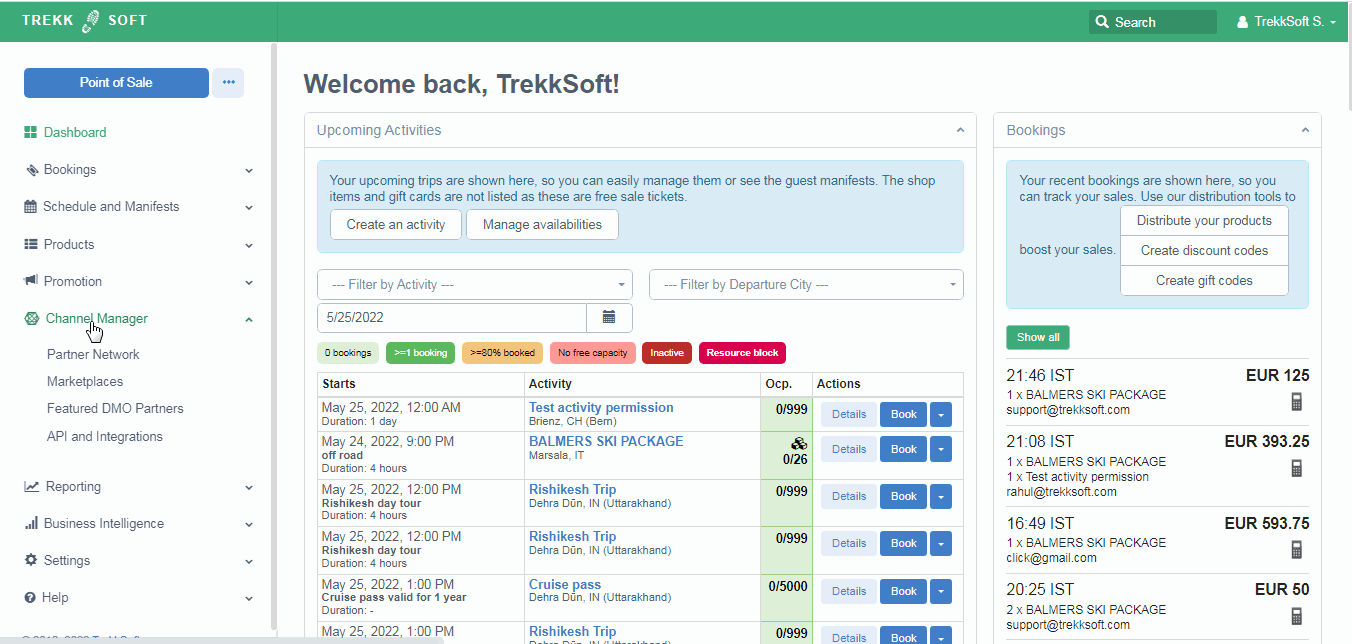Viewport: 1352px width, 644px height.
Task: Expand the Bookings sidebar menu chevron
Action: 249,170
